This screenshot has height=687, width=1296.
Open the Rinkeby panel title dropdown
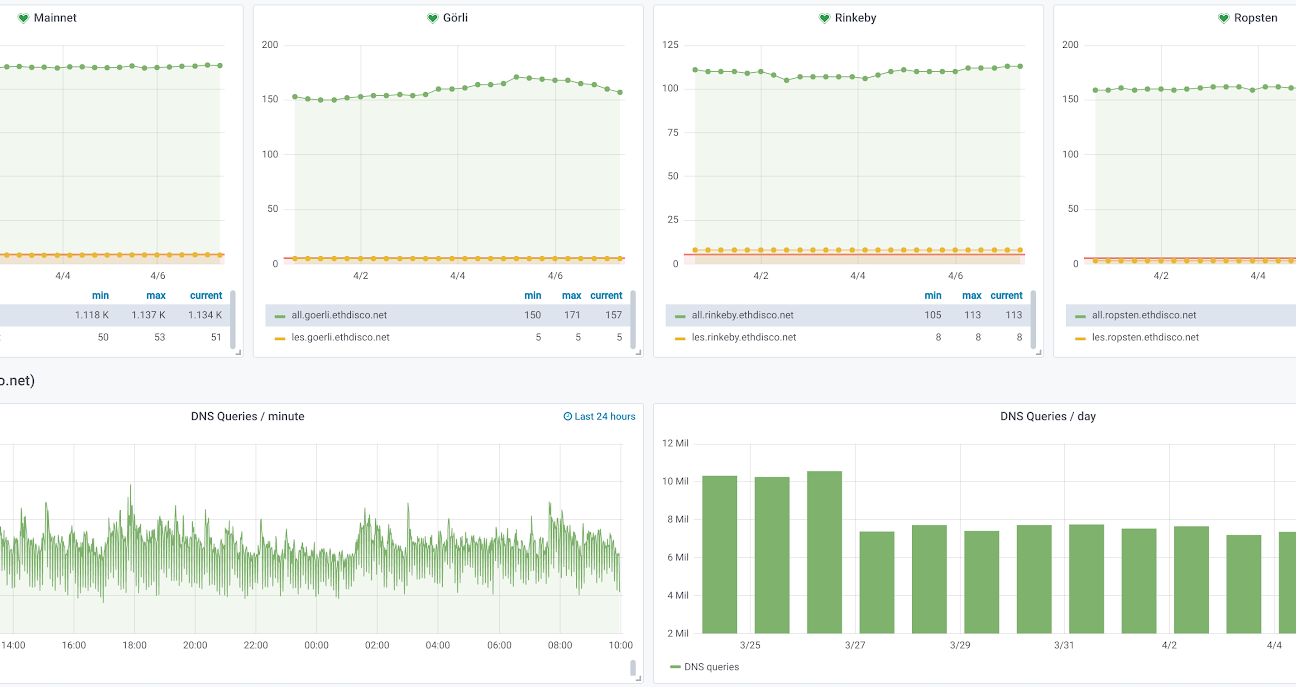856,18
